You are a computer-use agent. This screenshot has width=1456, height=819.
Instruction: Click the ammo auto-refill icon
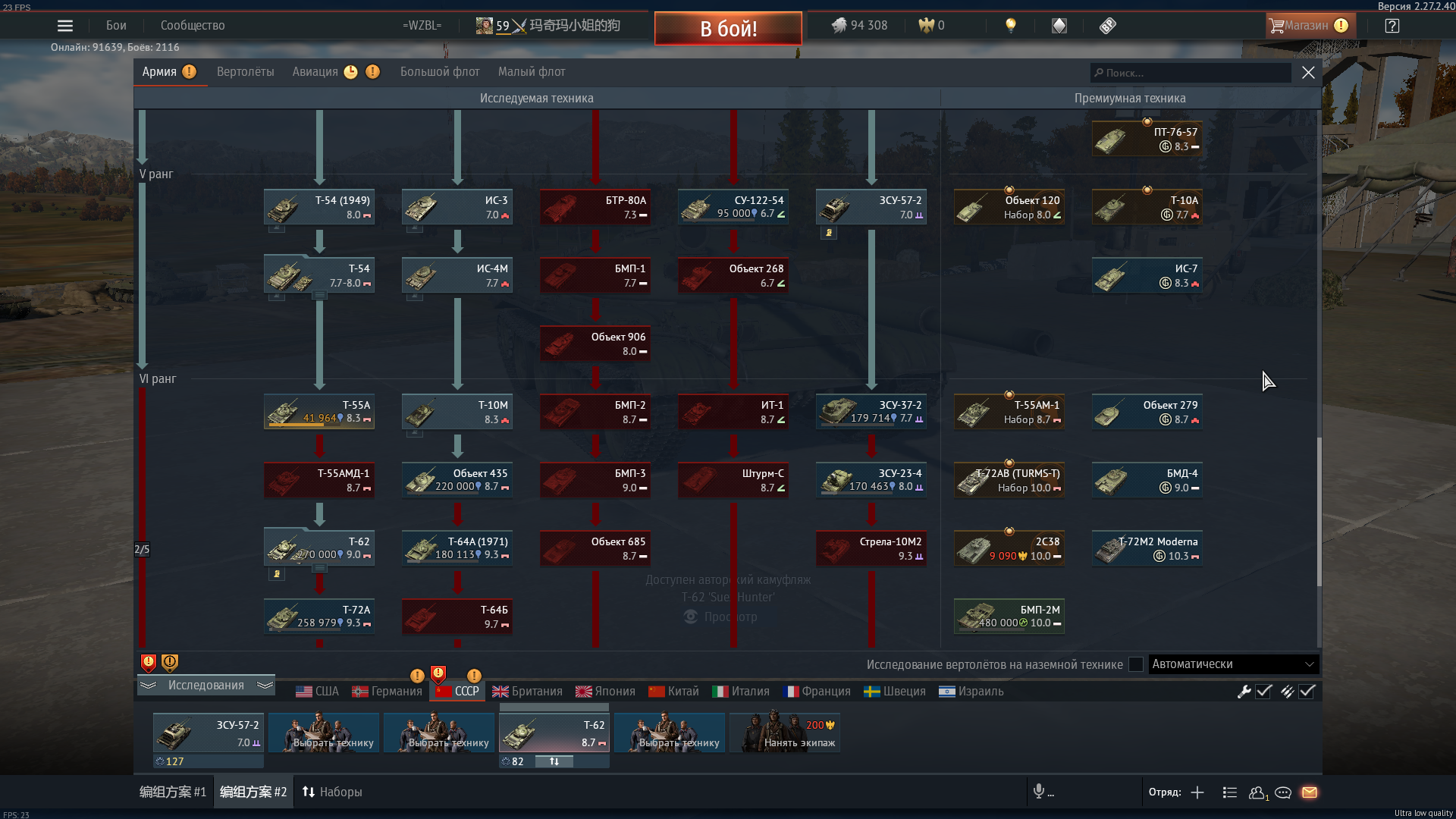click(x=1287, y=692)
